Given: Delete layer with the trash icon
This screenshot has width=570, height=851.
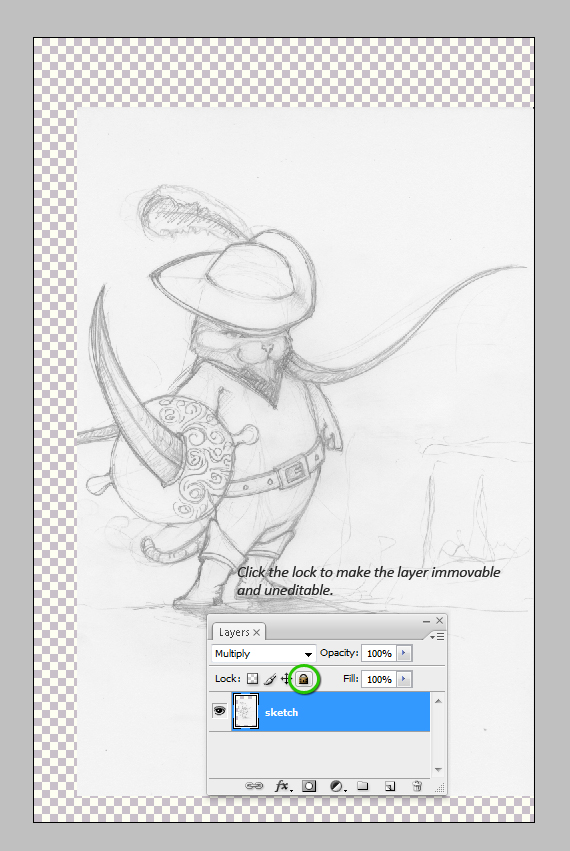Looking at the screenshot, I should pyautogui.click(x=417, y=786).
